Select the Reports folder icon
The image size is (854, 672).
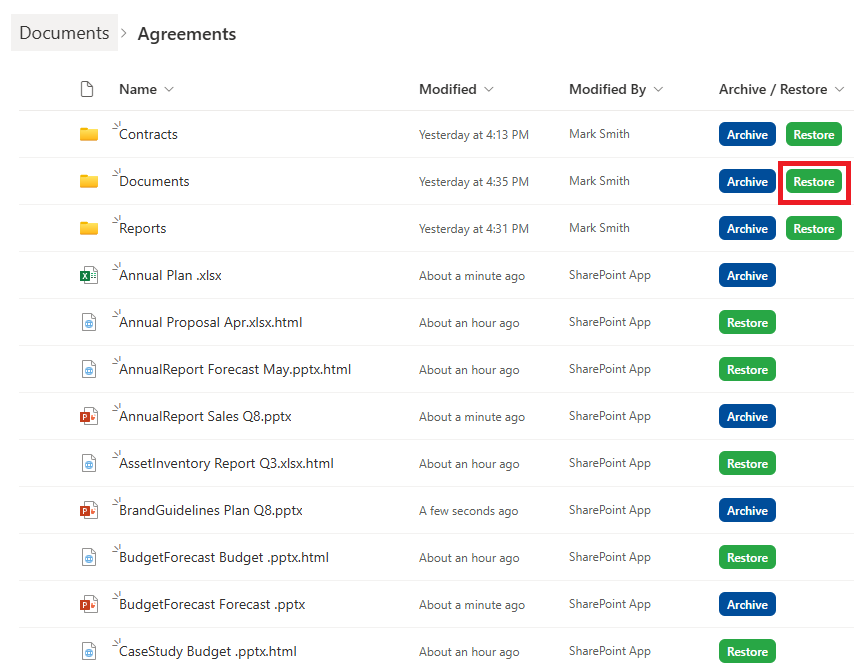[x=89, y=228]
